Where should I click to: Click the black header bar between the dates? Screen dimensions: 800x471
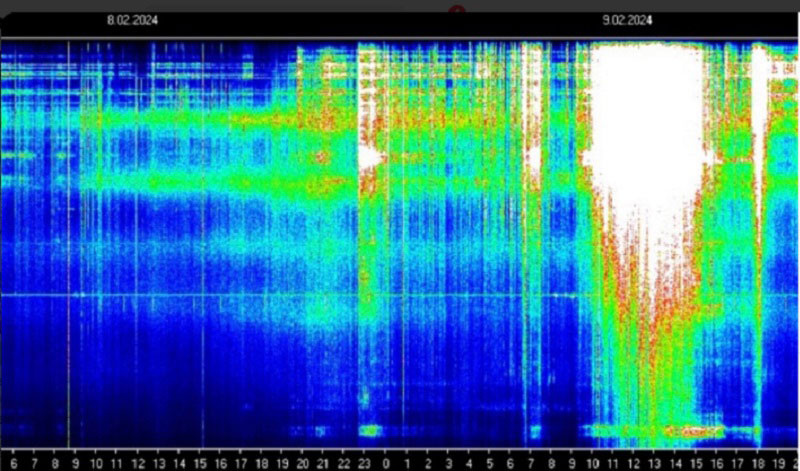click(380, 20)
